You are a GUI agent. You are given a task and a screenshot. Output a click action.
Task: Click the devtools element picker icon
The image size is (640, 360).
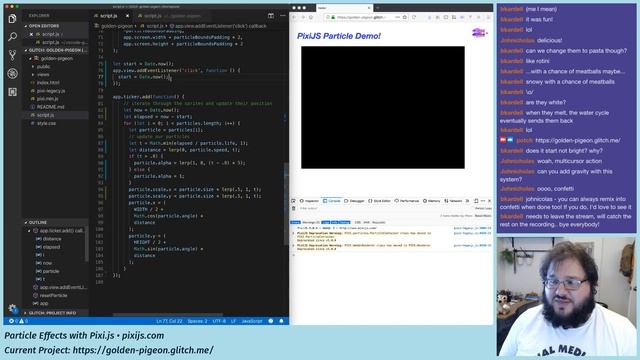(293, 201)
